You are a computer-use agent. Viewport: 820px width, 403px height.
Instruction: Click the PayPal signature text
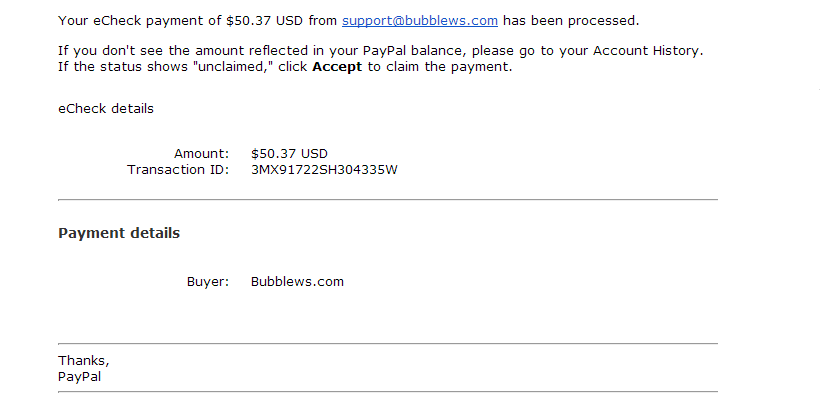(80, 377)
